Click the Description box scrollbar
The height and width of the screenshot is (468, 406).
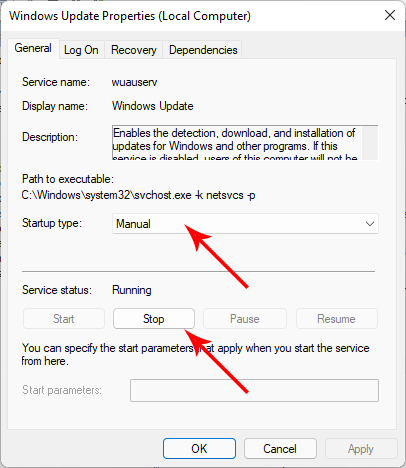(370, 143)
